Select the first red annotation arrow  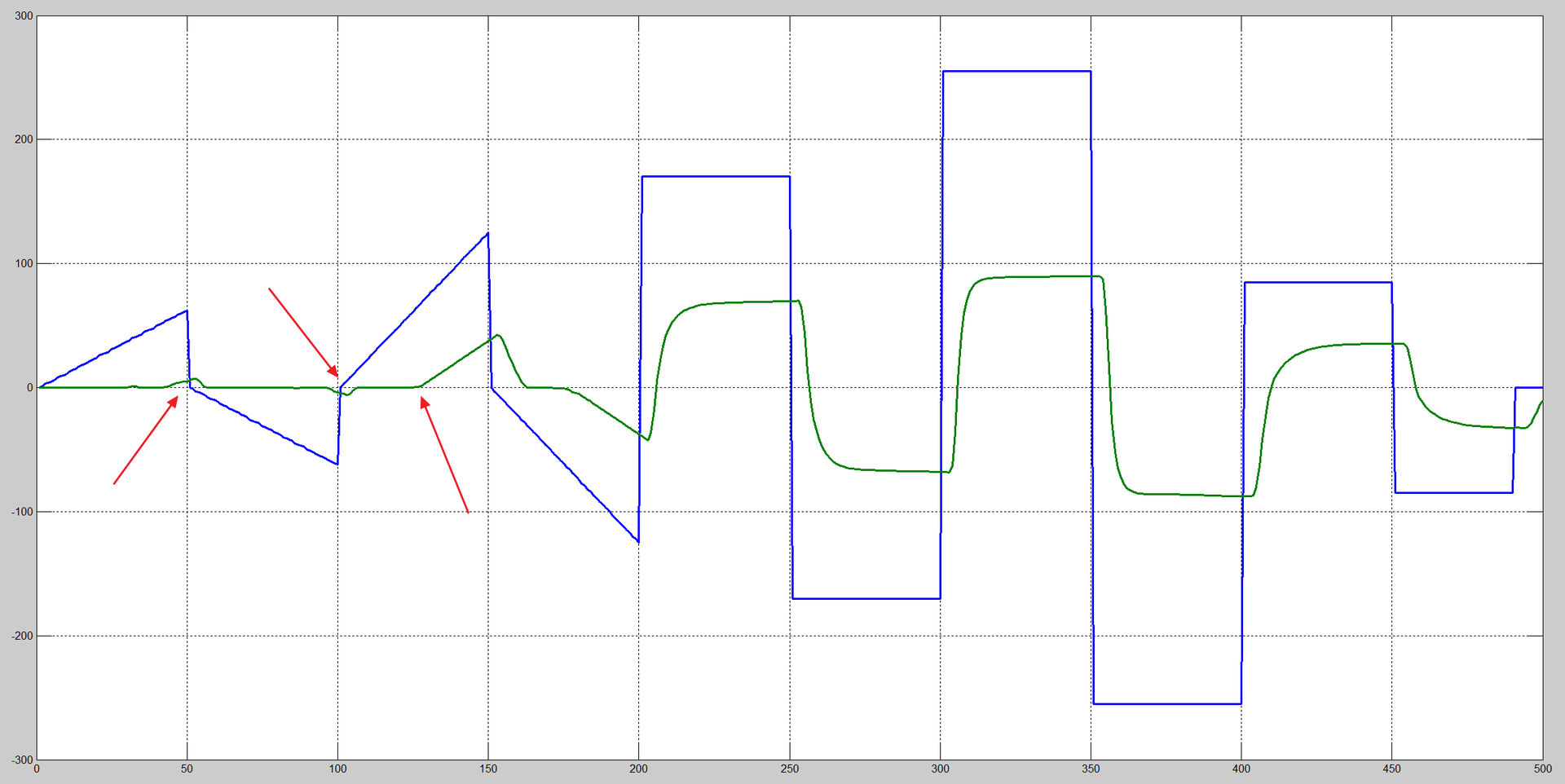coord(147,440)
